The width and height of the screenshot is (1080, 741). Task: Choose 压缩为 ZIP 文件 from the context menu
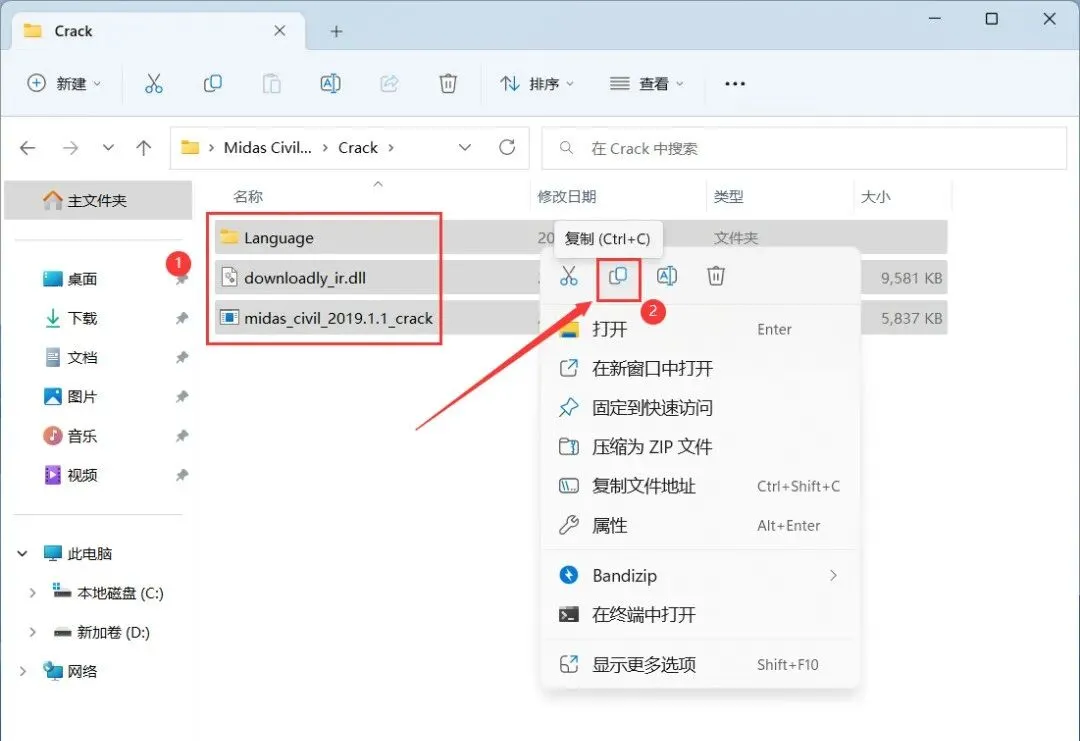pos(700,447)
